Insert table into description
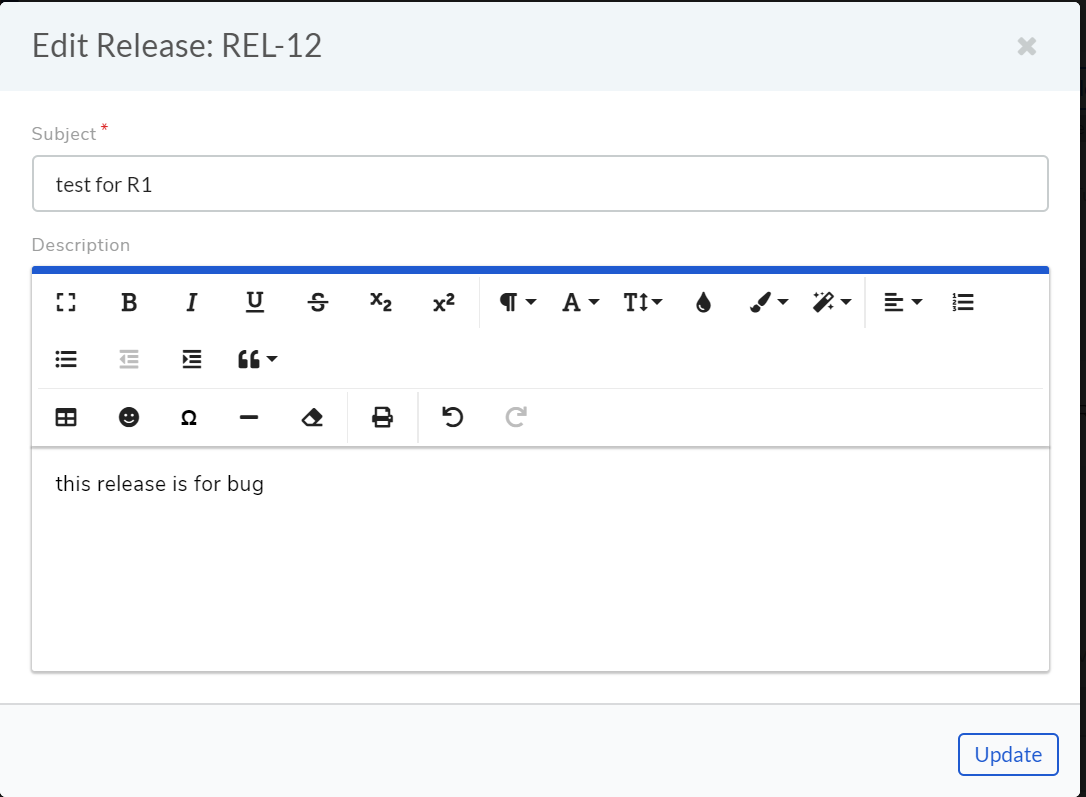 [x=66, y=418]
